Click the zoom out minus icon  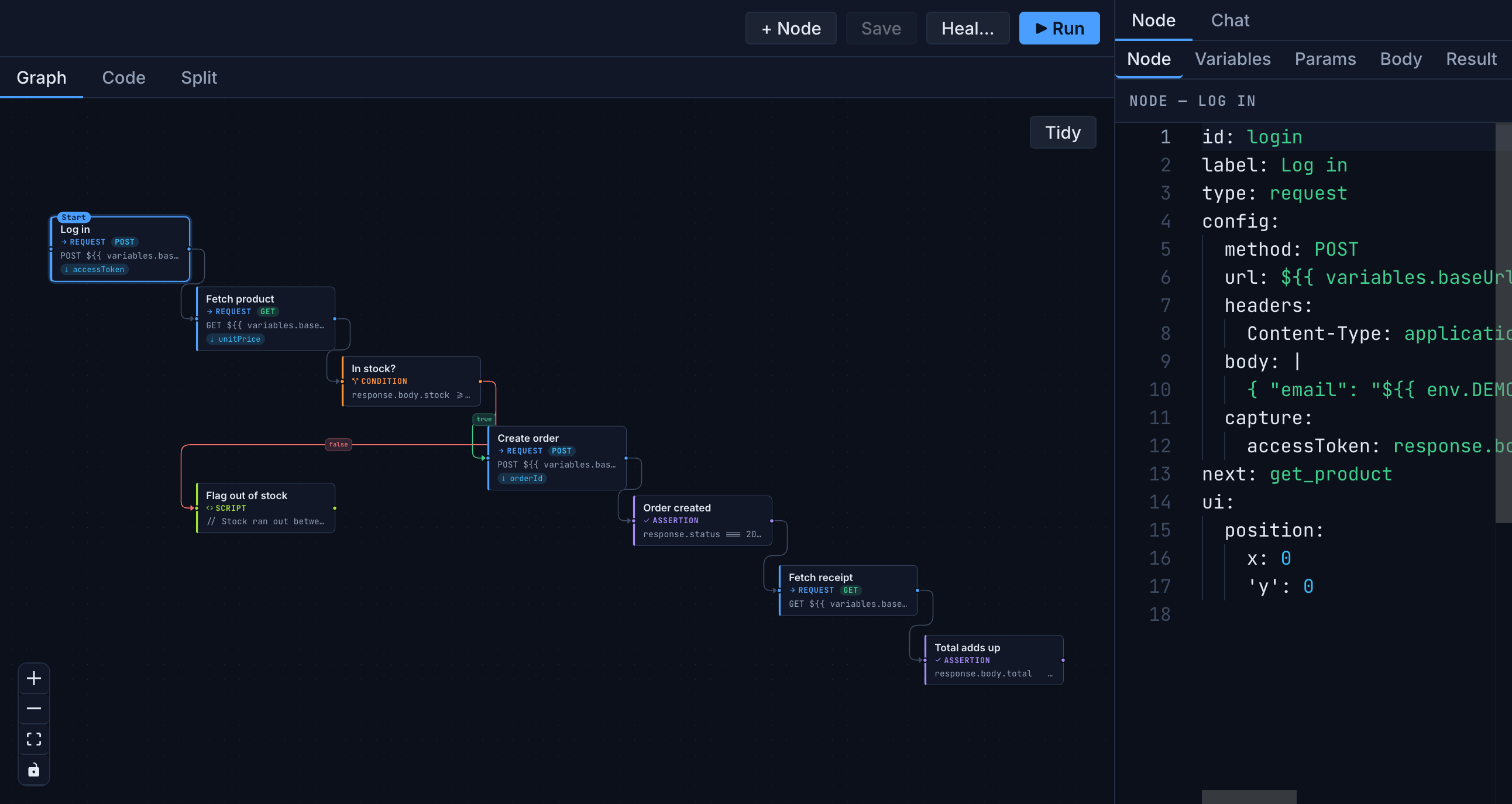point(34,709)
